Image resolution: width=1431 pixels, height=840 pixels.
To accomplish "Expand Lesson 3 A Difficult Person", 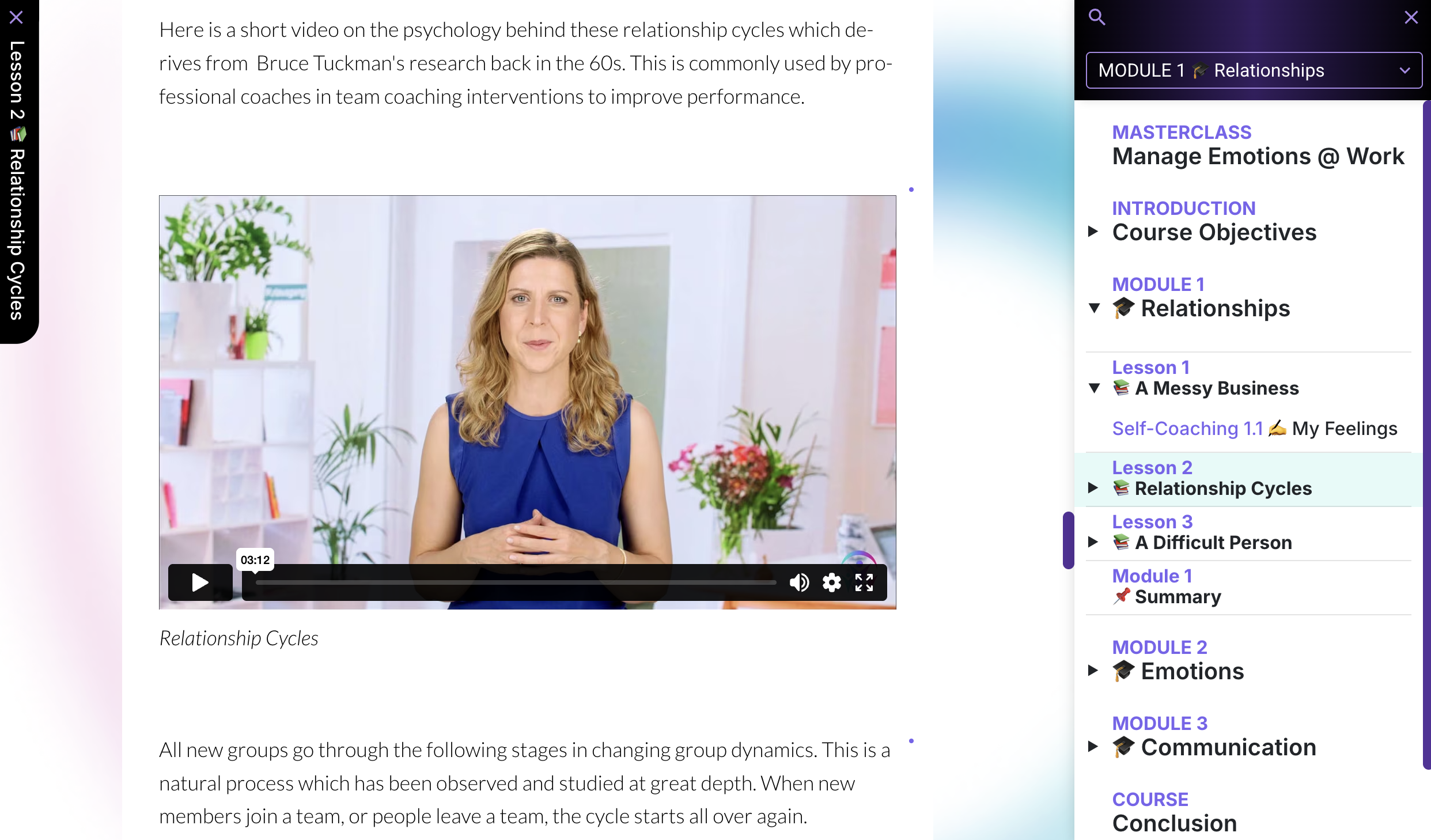I will click(x=1093, y=542).
